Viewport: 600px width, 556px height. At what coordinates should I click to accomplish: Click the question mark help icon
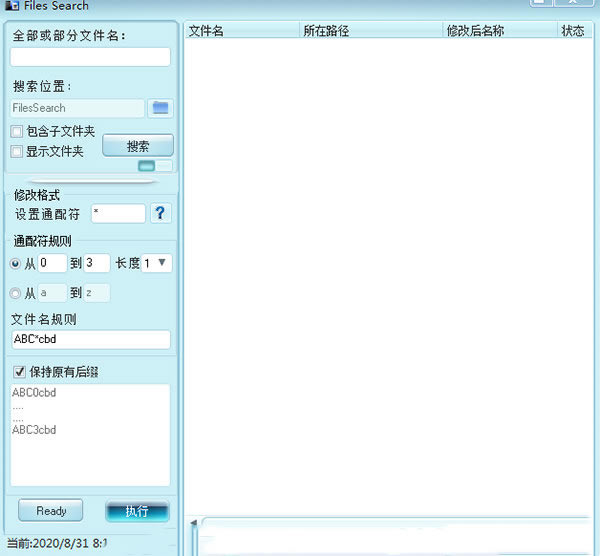[x=160, y=213]
